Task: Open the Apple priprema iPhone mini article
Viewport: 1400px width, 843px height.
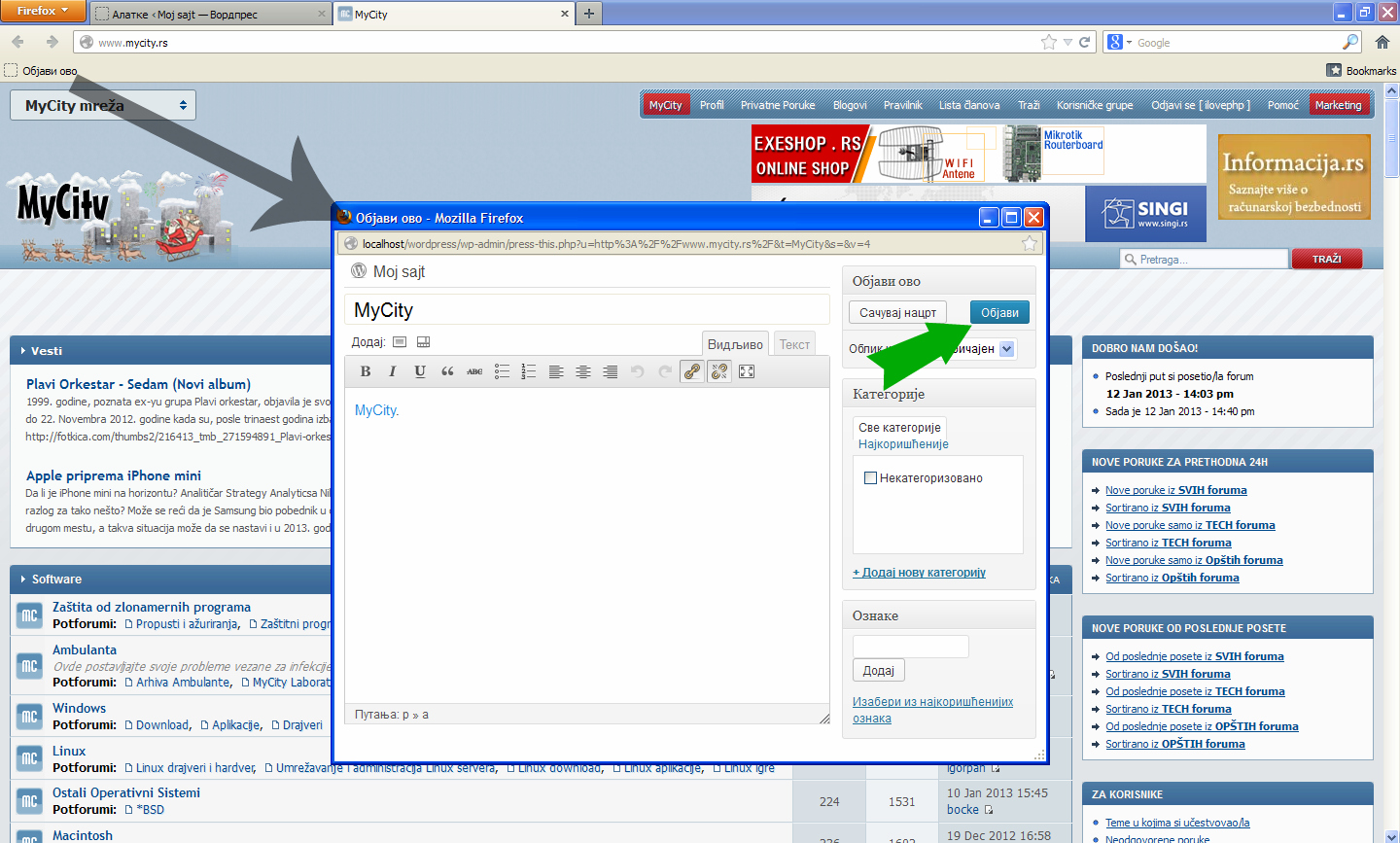Action: point(114,475)
